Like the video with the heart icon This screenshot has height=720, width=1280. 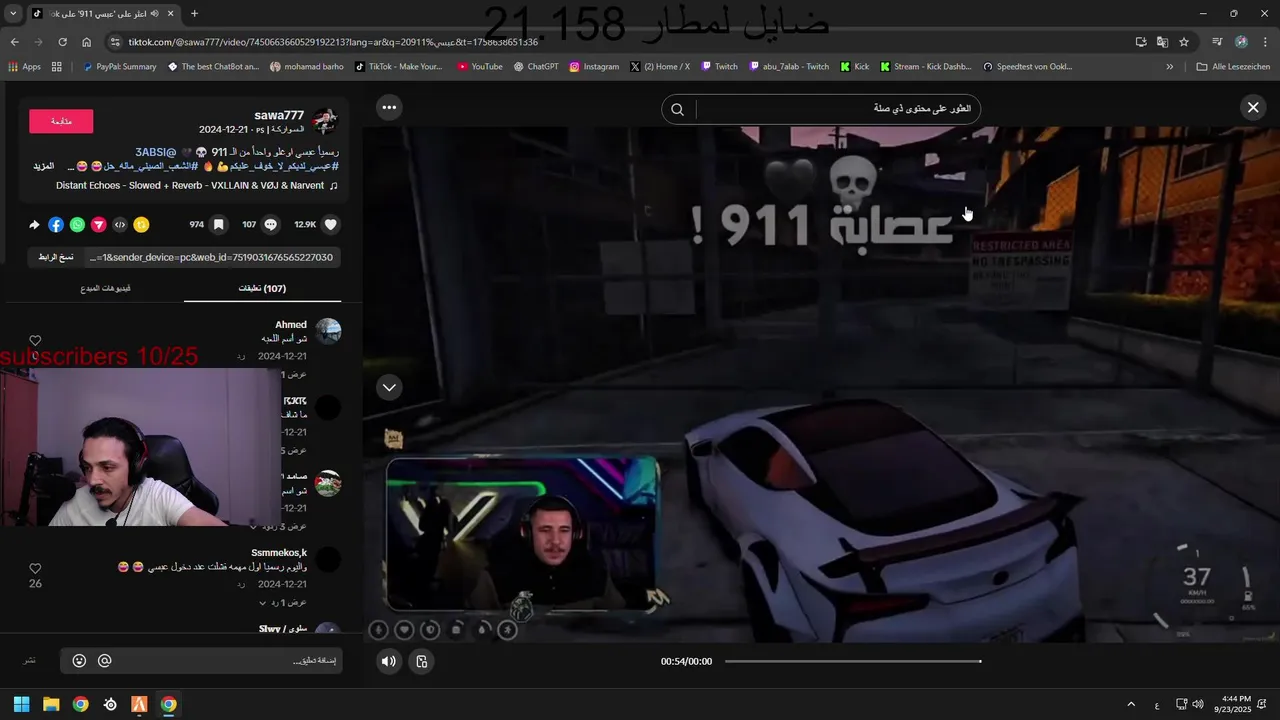[331, 225]
